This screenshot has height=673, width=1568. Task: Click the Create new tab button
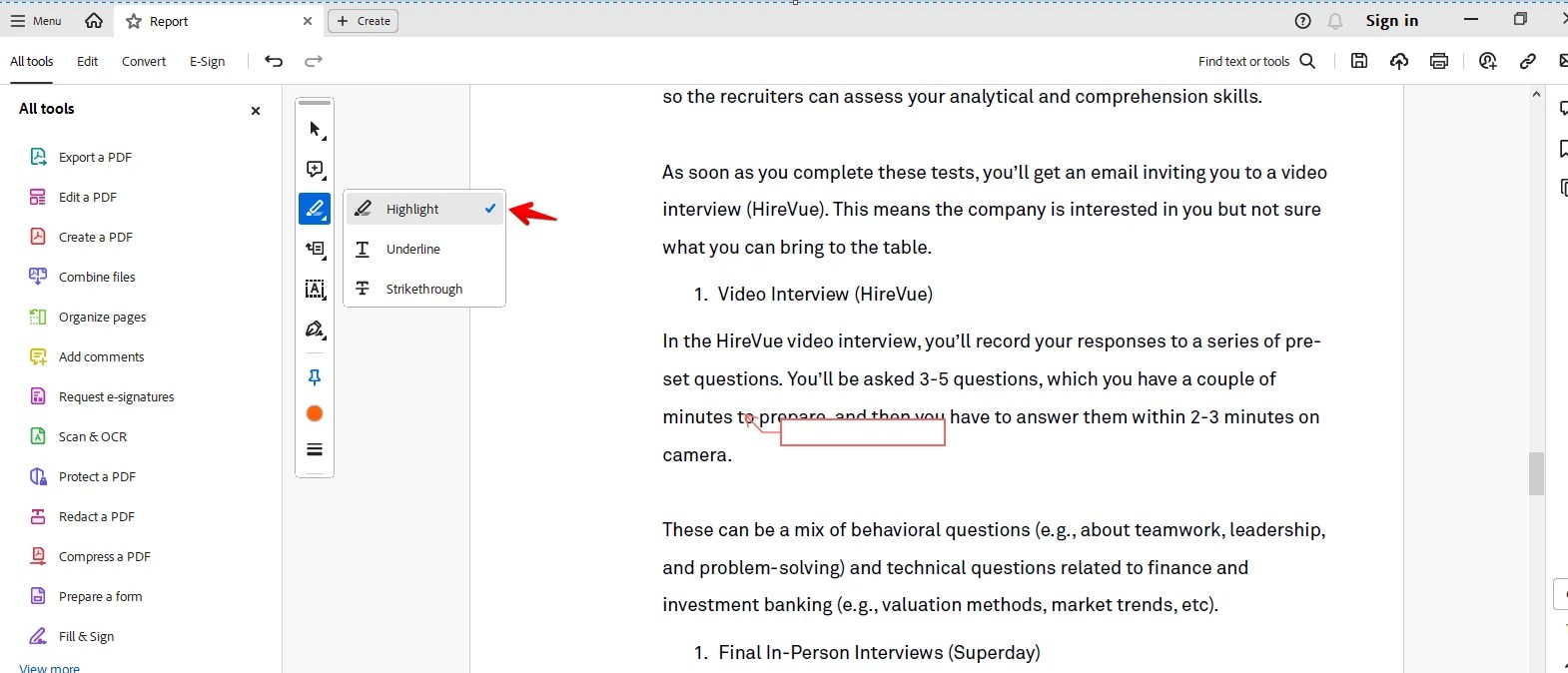pyautogui.click(x=364, y=21)
